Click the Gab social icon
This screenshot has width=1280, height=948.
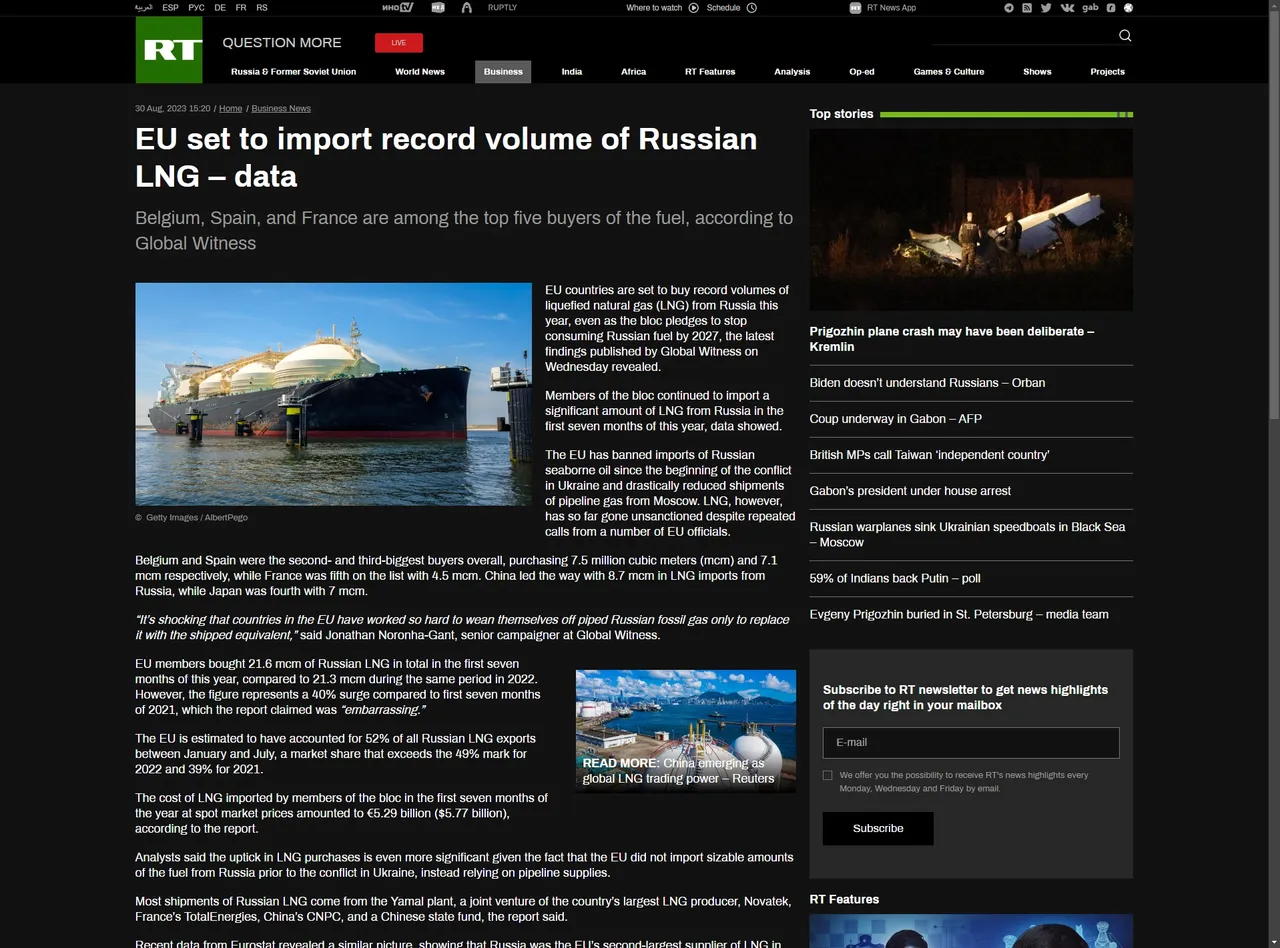point(1090,8)
